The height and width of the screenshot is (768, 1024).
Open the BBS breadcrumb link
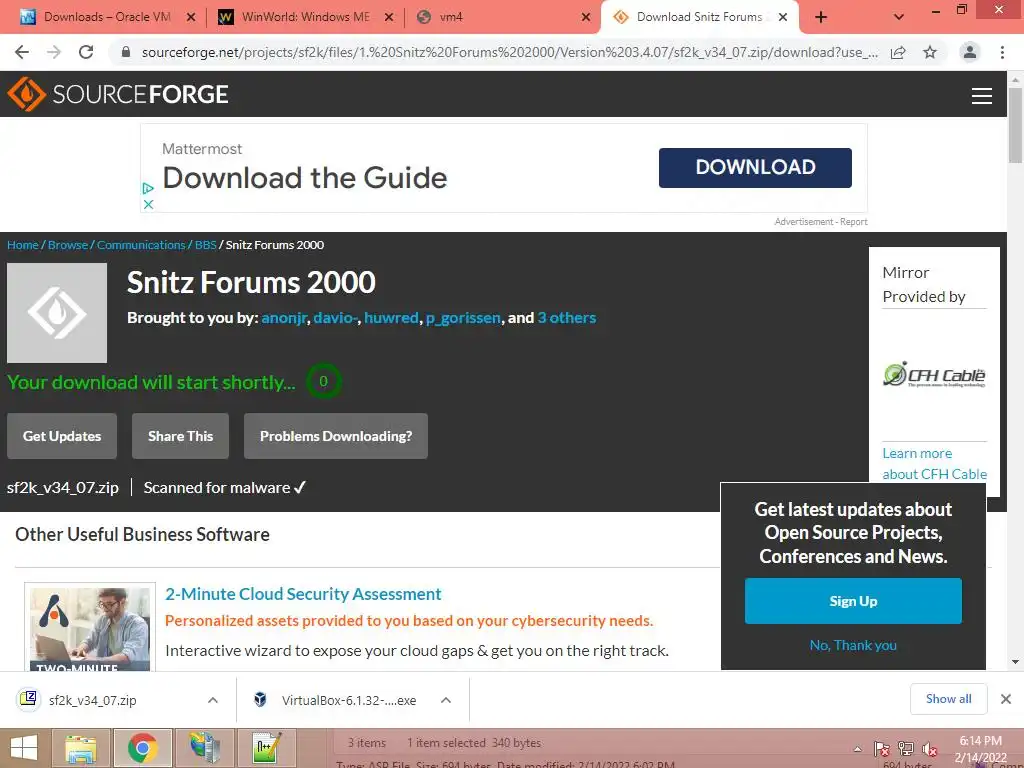tap(205, 245)
